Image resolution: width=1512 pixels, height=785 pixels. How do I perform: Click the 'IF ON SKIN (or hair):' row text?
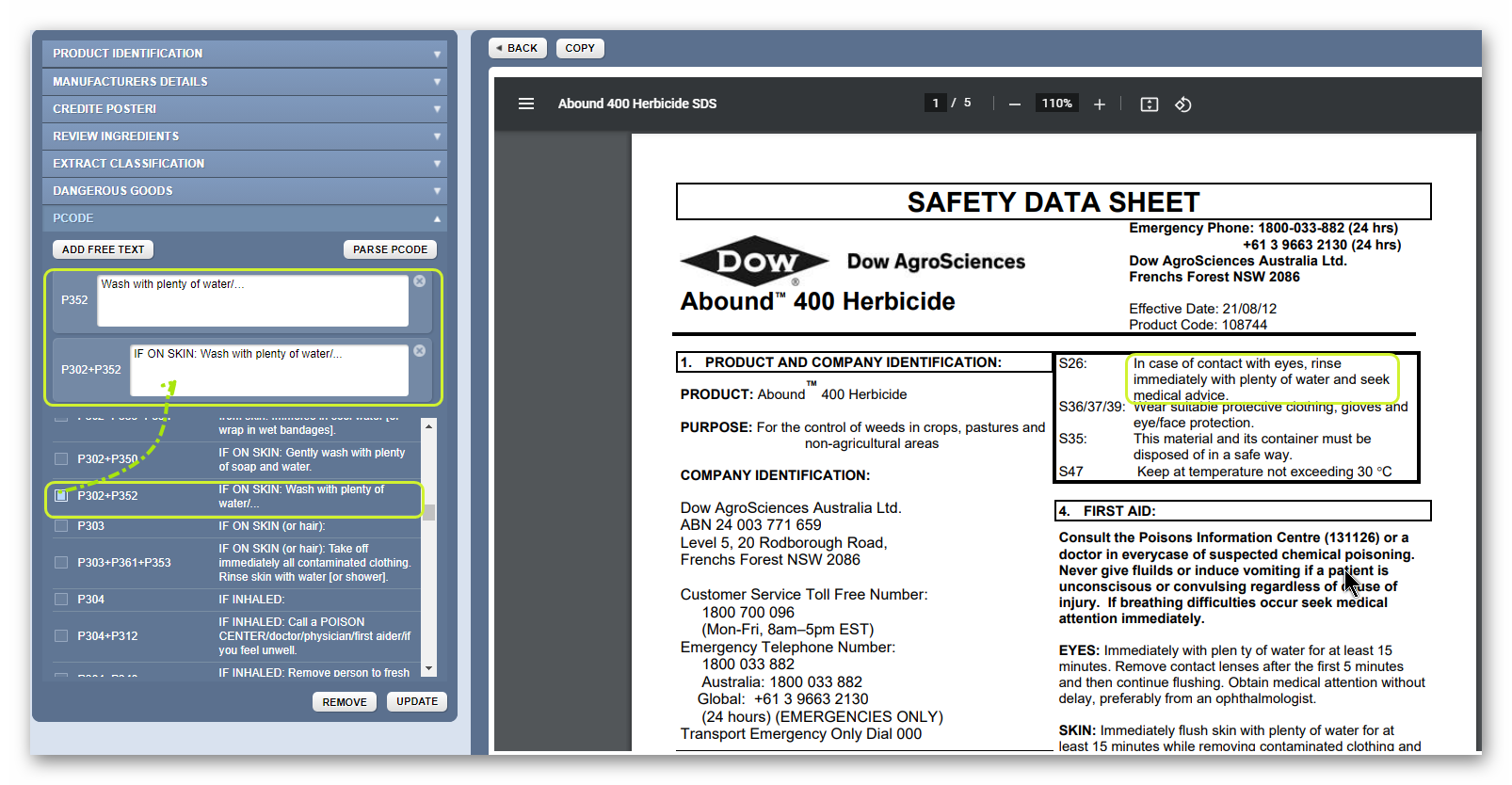[x=272, y=526]
